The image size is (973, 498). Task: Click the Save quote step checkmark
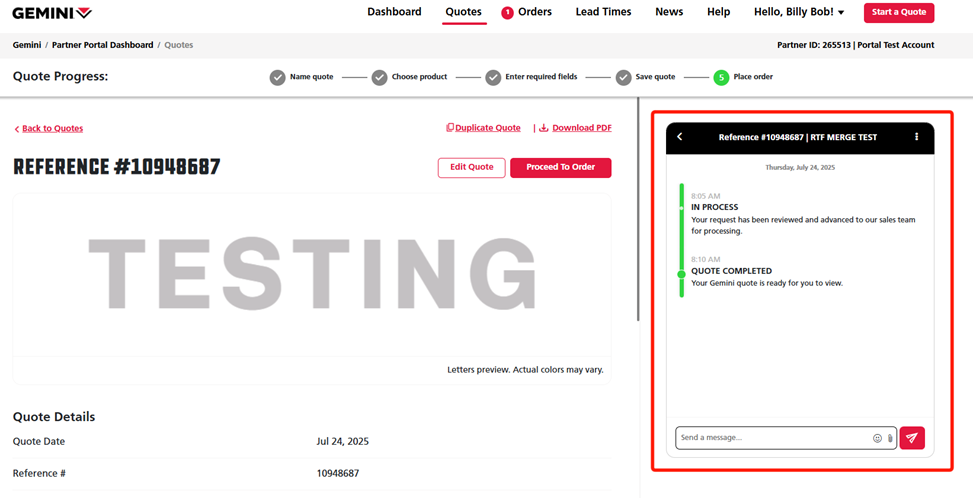623,77
